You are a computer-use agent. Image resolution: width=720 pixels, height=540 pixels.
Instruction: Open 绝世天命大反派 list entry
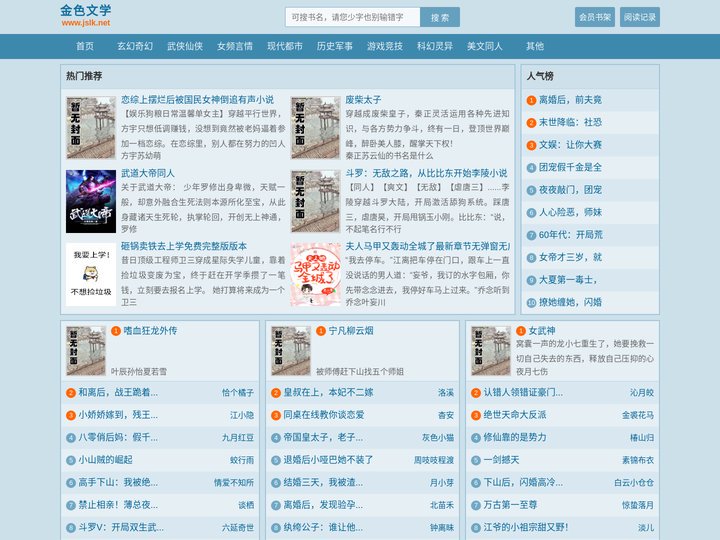click(515, 415)
